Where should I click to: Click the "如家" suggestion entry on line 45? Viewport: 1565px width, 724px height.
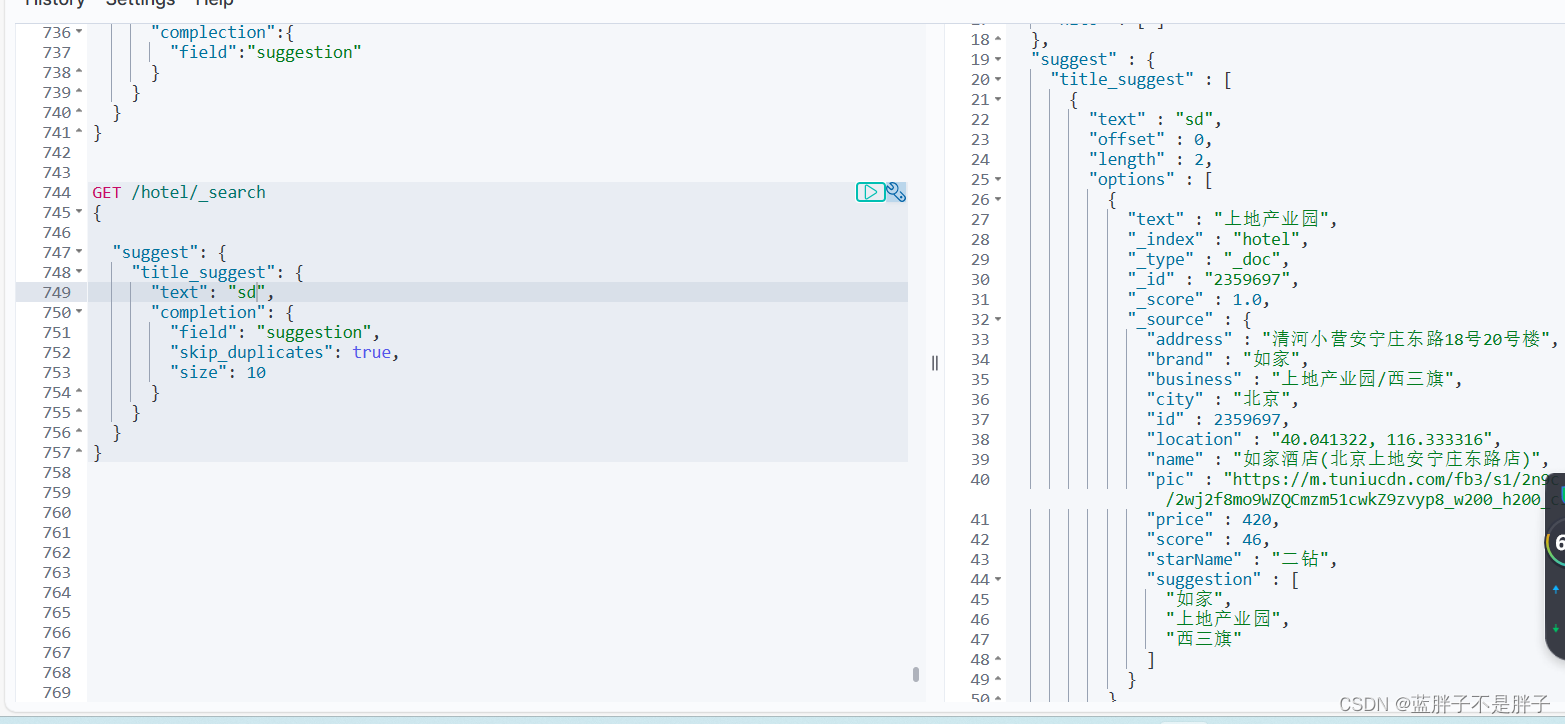coord(1199,599)
